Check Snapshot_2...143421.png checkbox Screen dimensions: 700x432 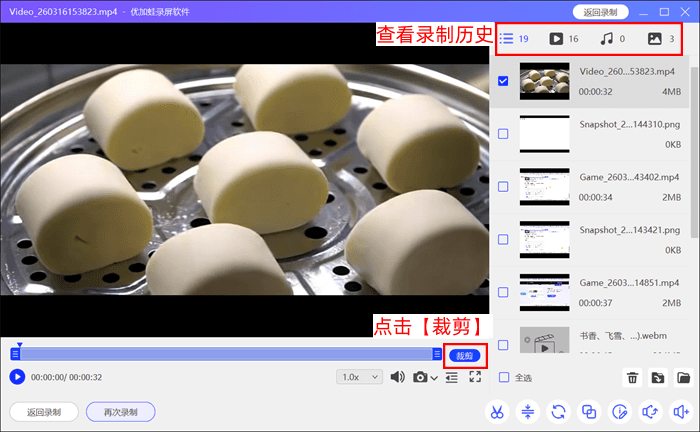[x=503, y=239]
